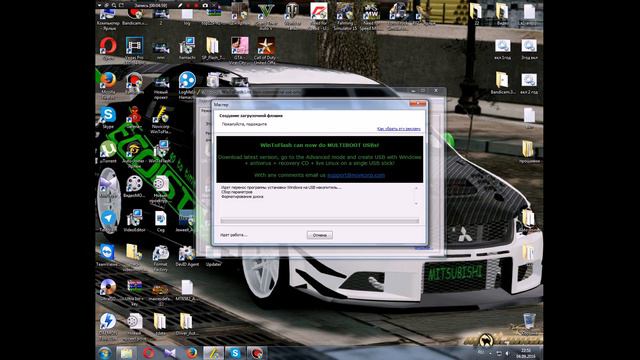The height and width of the screenshot is (360, 640).
Task: Open the Gameнет desktop shortcut
Action: (134, 118)
